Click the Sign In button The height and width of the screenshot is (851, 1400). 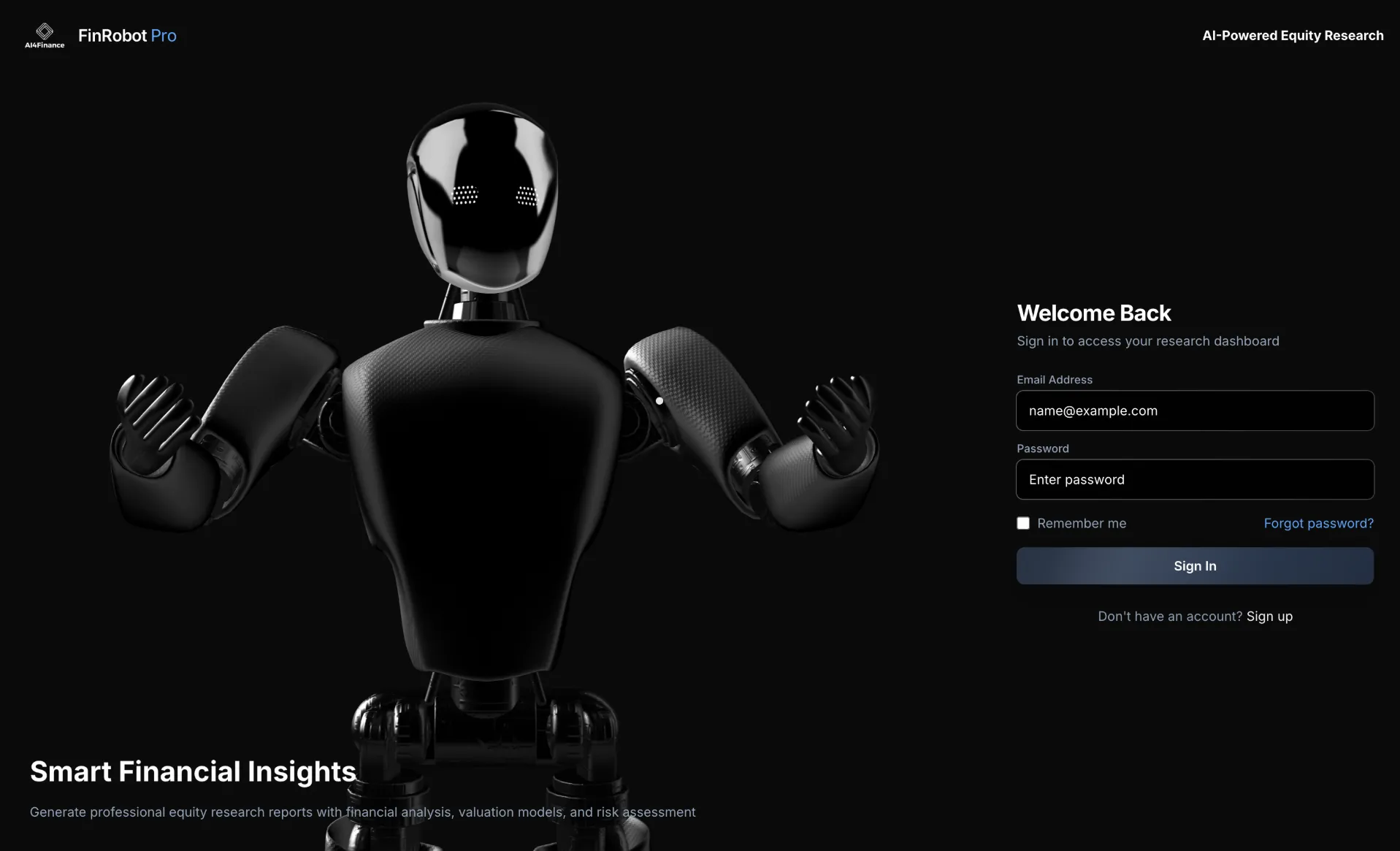click(1195, 565)
